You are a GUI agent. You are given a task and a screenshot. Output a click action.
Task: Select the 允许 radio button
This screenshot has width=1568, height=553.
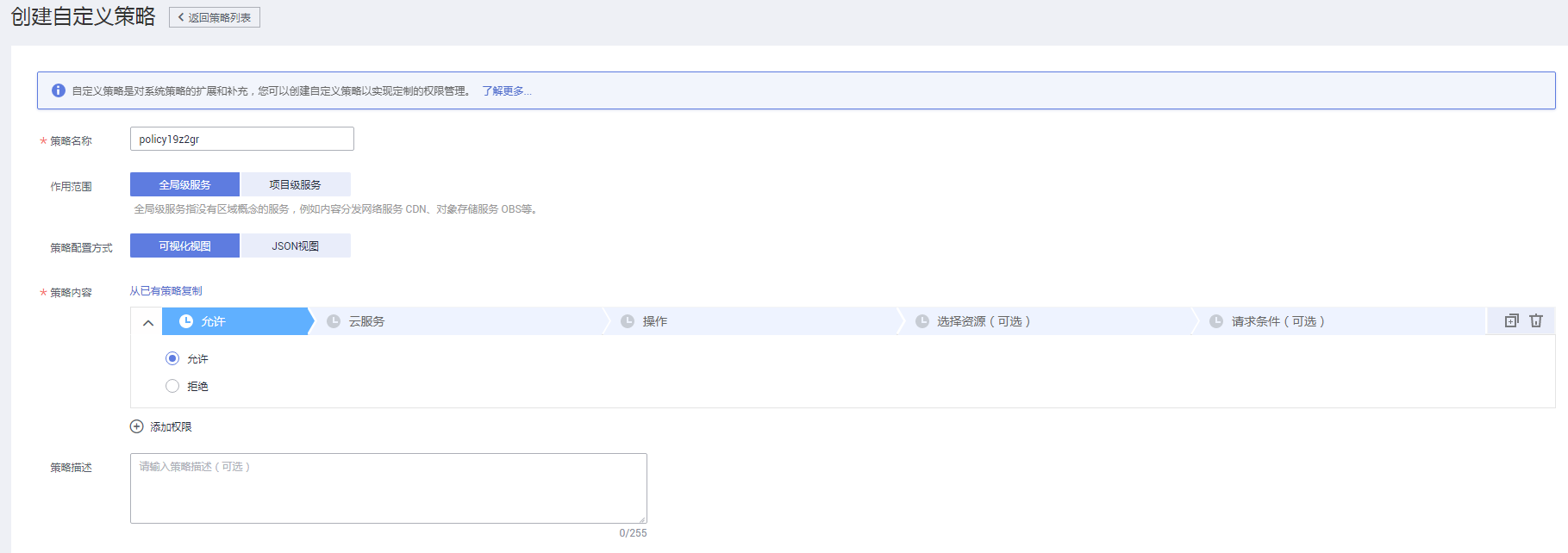point(172,358)
